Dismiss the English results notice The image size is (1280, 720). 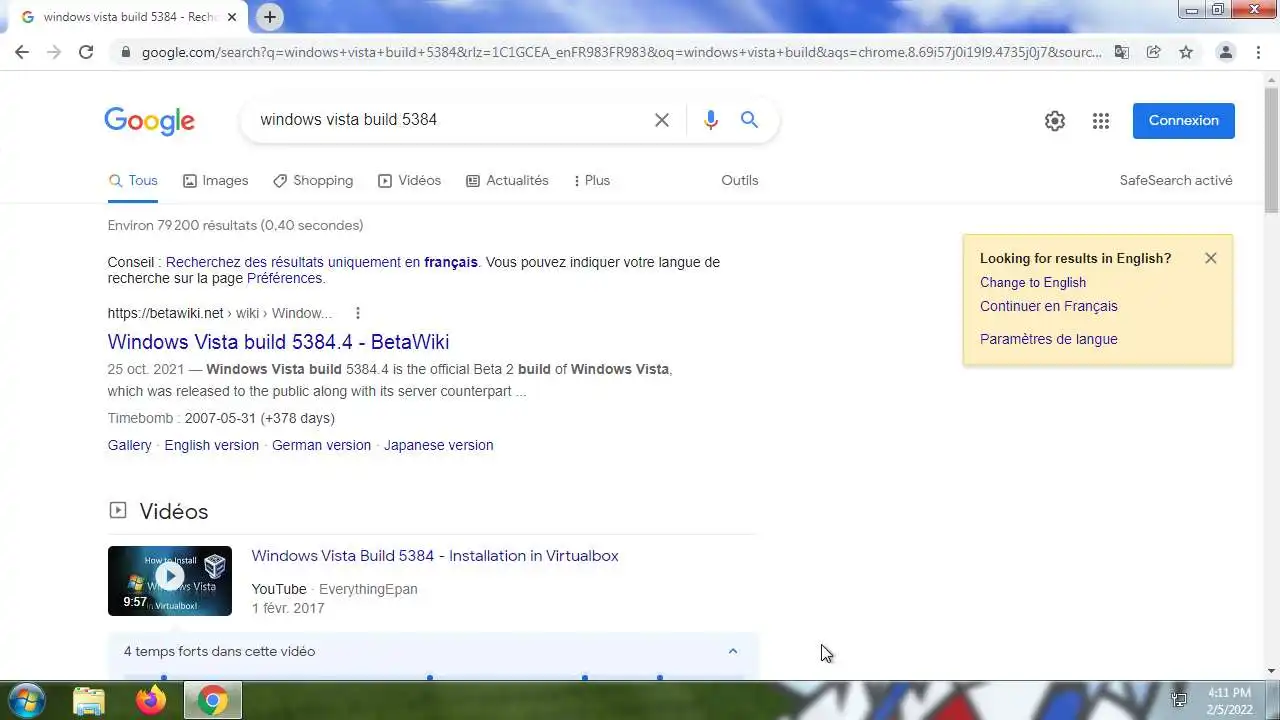(1211, 258)
